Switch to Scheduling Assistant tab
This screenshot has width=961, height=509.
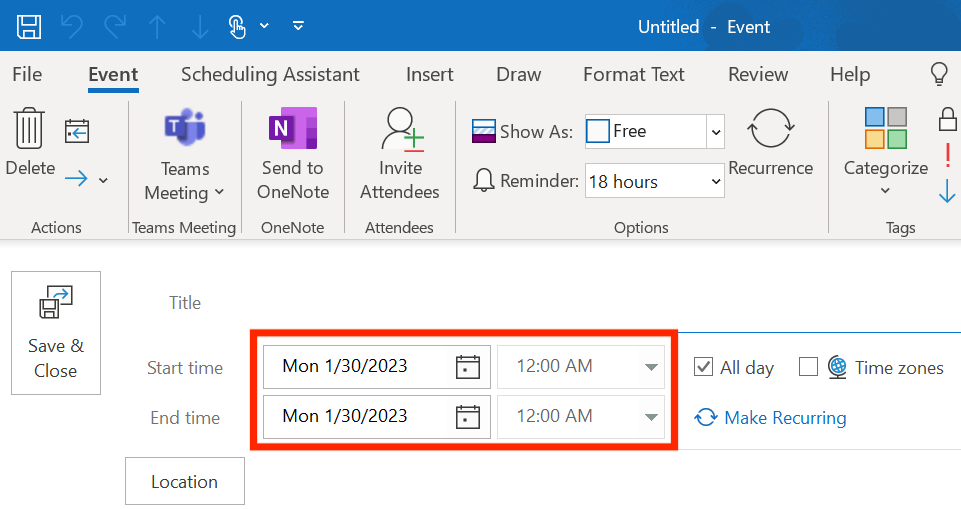pos(270,74)
